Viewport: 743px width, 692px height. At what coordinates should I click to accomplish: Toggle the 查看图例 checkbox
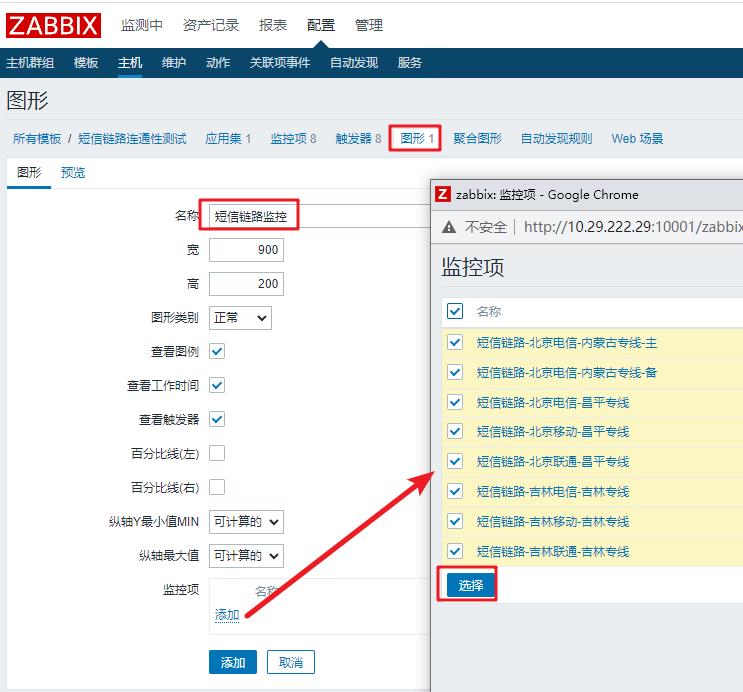pyautogui.click(x=217, y=351)
